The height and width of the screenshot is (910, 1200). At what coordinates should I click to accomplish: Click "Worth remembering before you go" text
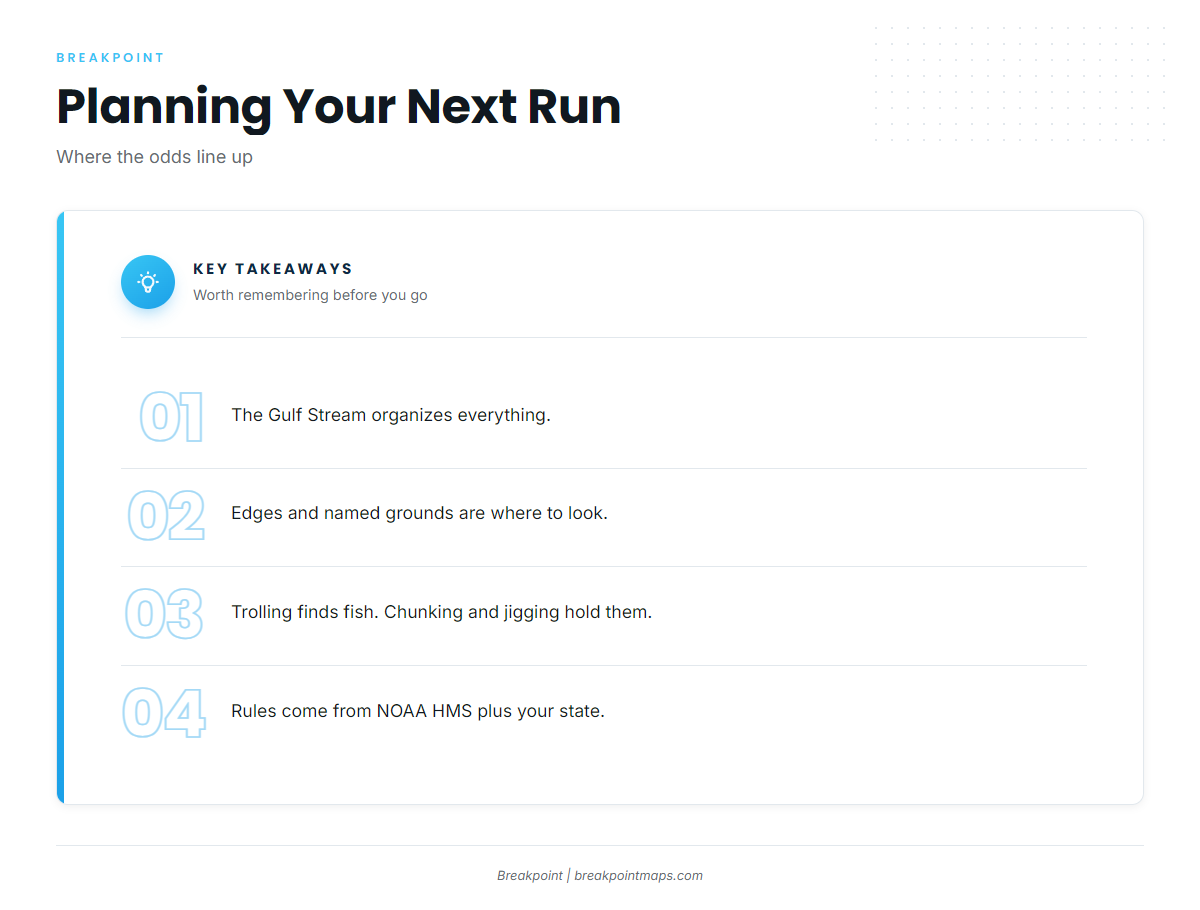tap(310, 295)
